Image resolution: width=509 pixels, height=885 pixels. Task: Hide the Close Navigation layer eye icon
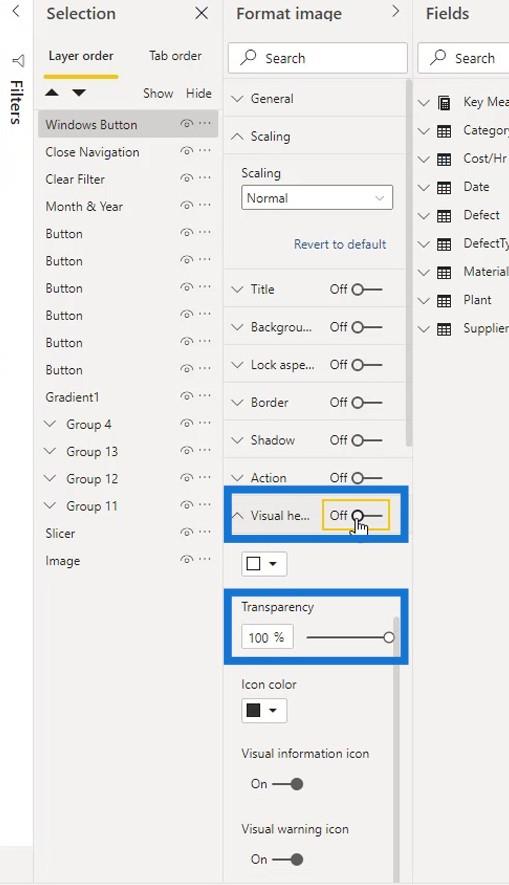[x=187, y=151]
